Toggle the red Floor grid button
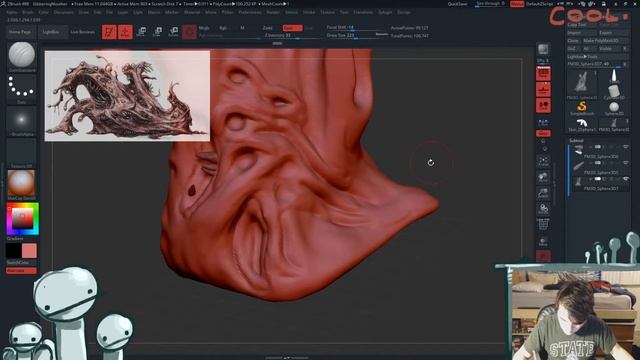 (x=543, y=89)
